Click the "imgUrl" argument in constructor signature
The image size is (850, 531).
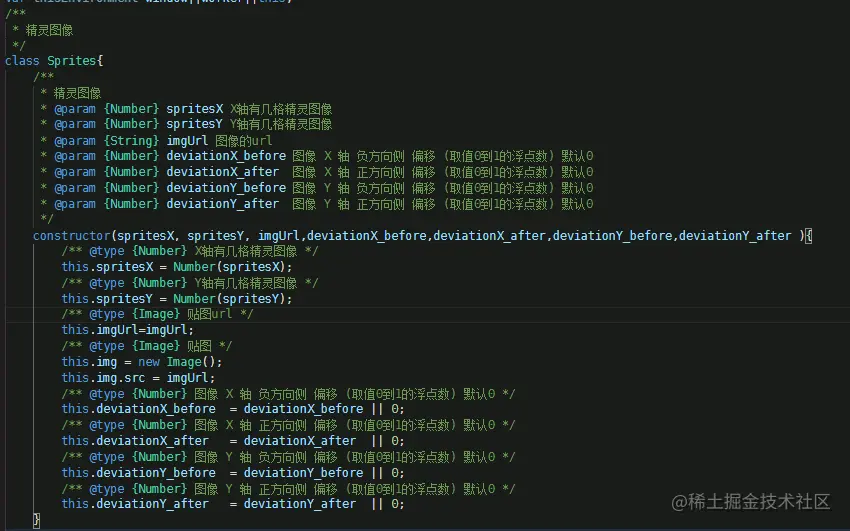click(279, 236)
